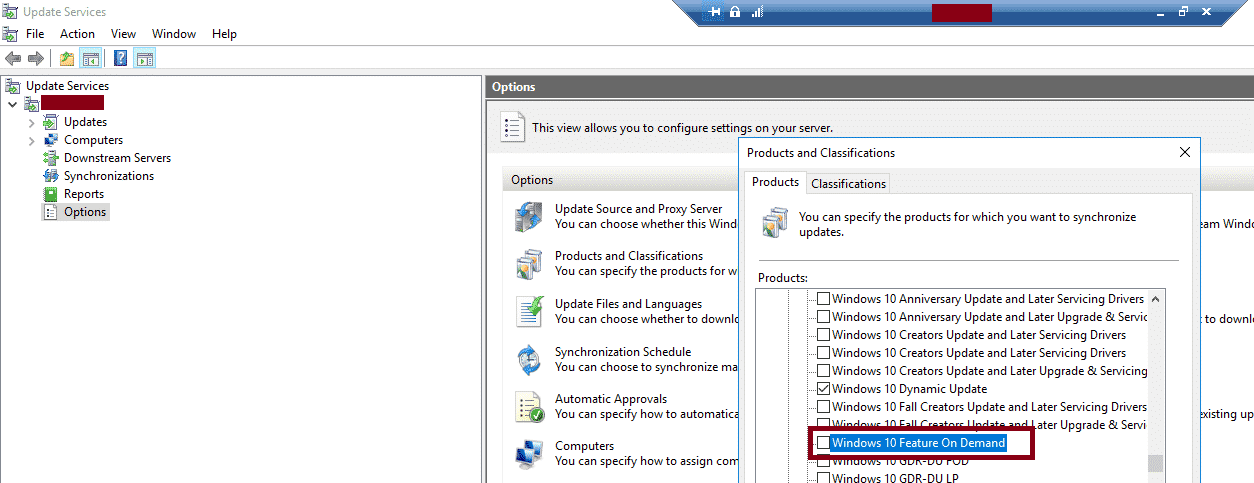The image size is (1254, 483).
Task: Open Synchronization Schedule settings
Action: pos(623,352)
